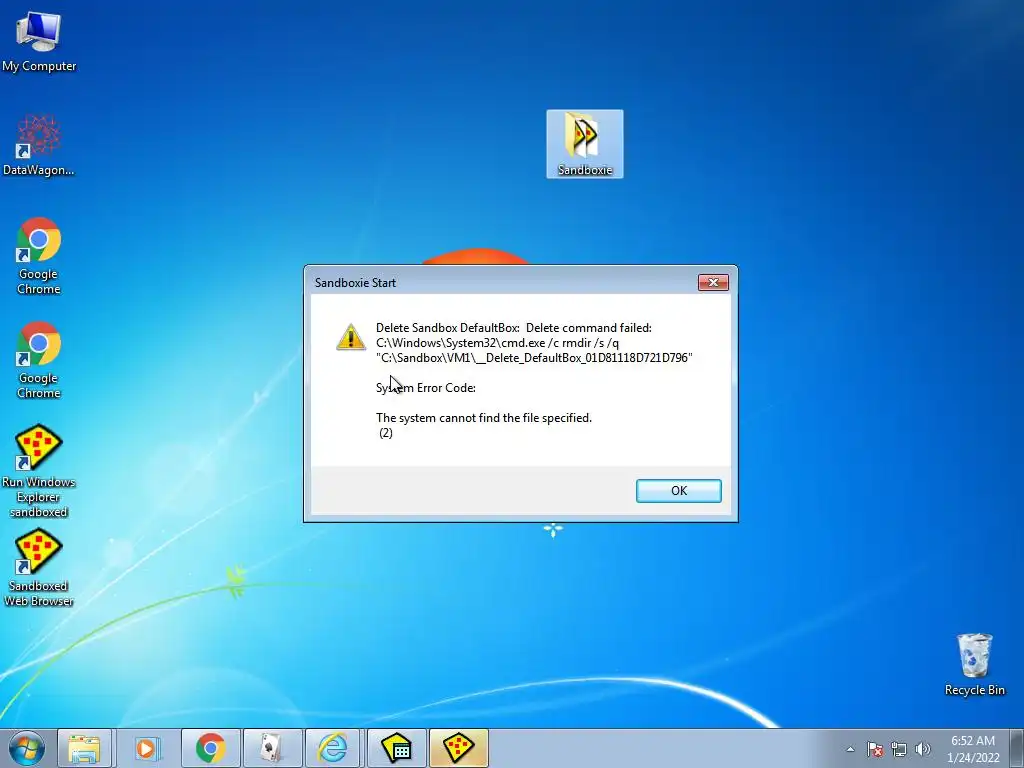This screenshot has height=768, width=1024.
Task: Open Action Center flag tray icon
Action: 875,749
